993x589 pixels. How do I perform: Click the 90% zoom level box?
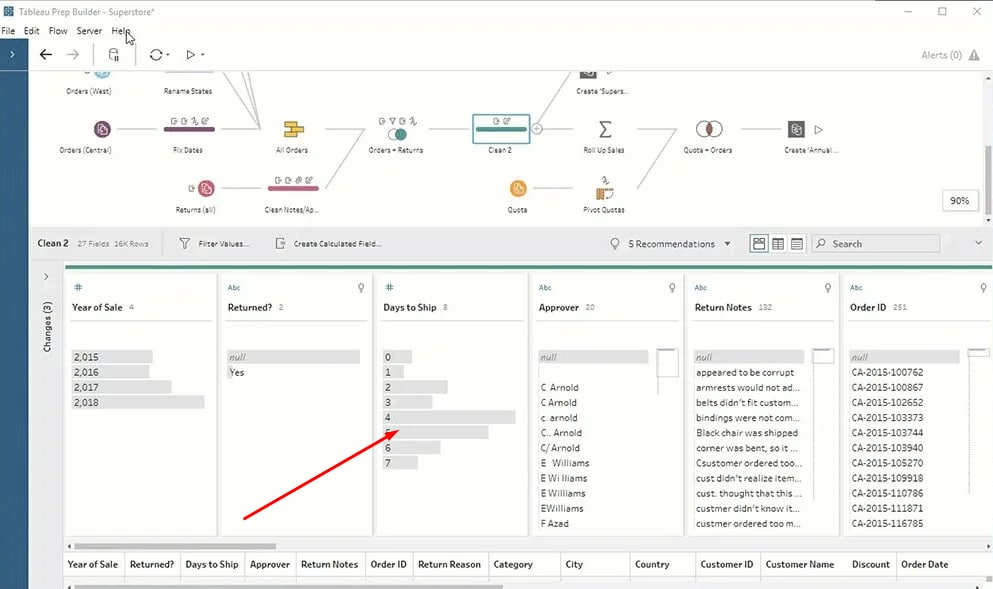click(x=959, y=201)
